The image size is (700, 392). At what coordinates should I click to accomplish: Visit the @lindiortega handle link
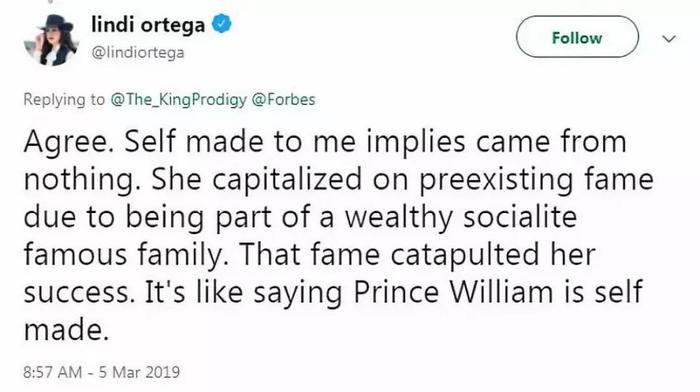click(138, 53)
